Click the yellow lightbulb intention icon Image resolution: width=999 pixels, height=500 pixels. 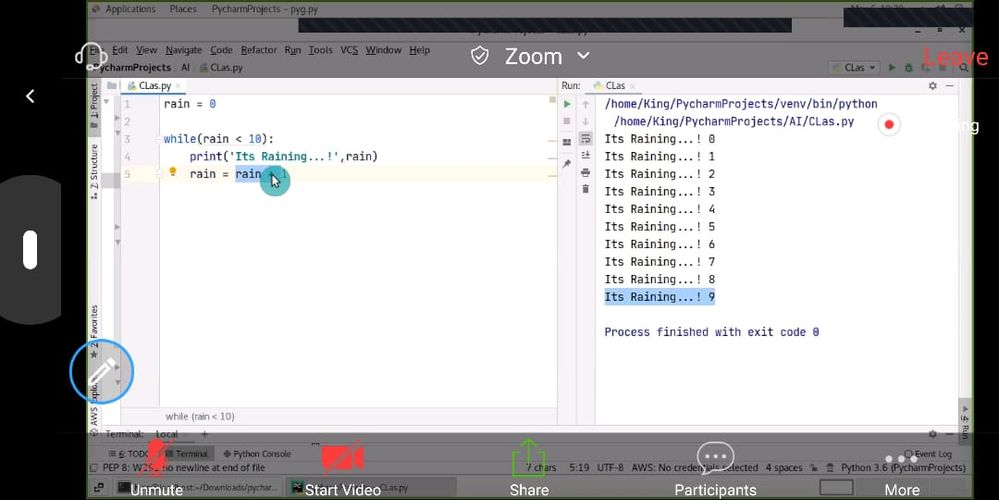[x=173, y=173]
